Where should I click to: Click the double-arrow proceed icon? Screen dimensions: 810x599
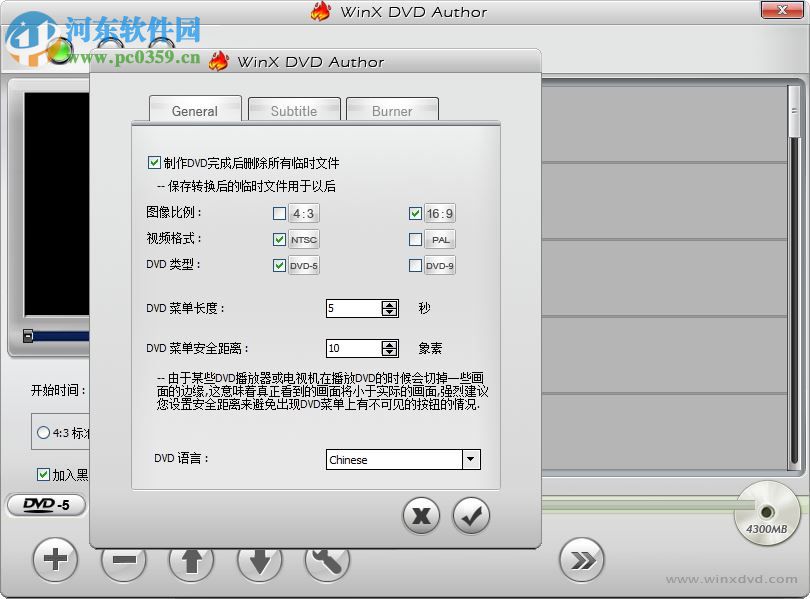coord(582,560)
